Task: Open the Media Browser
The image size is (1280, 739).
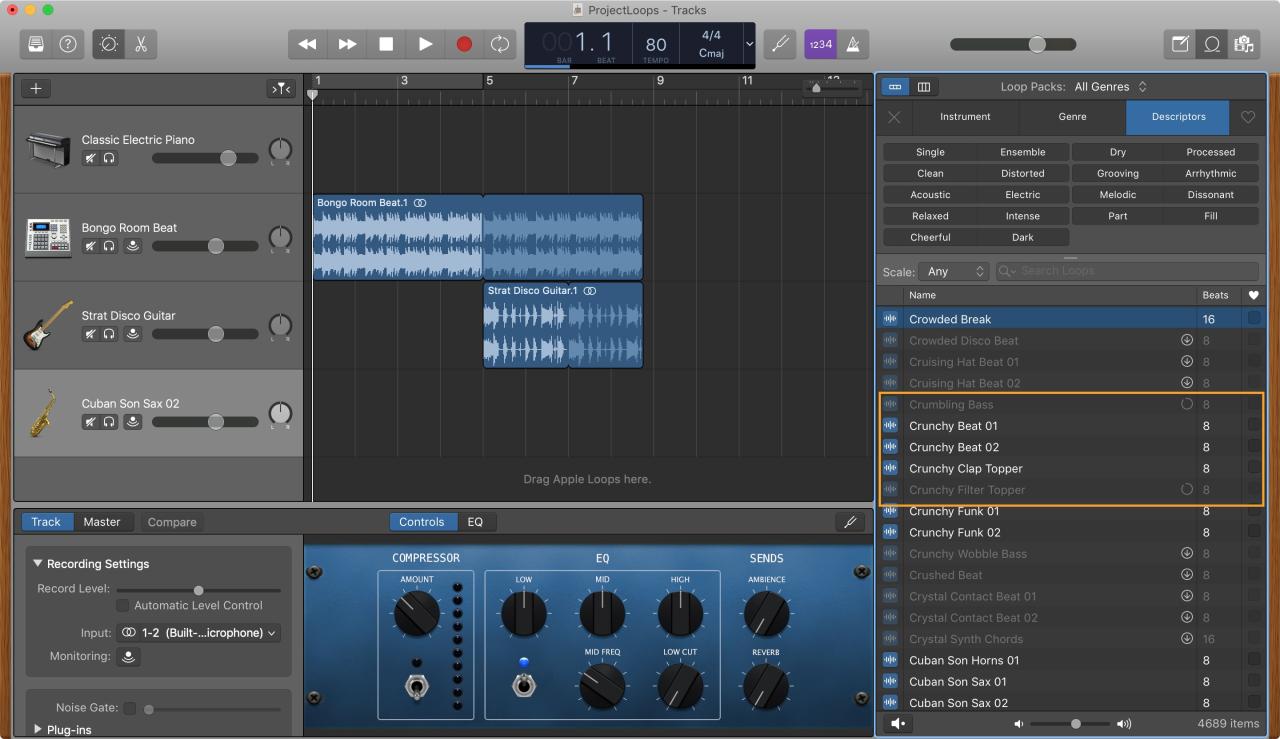Action: 1244,44
